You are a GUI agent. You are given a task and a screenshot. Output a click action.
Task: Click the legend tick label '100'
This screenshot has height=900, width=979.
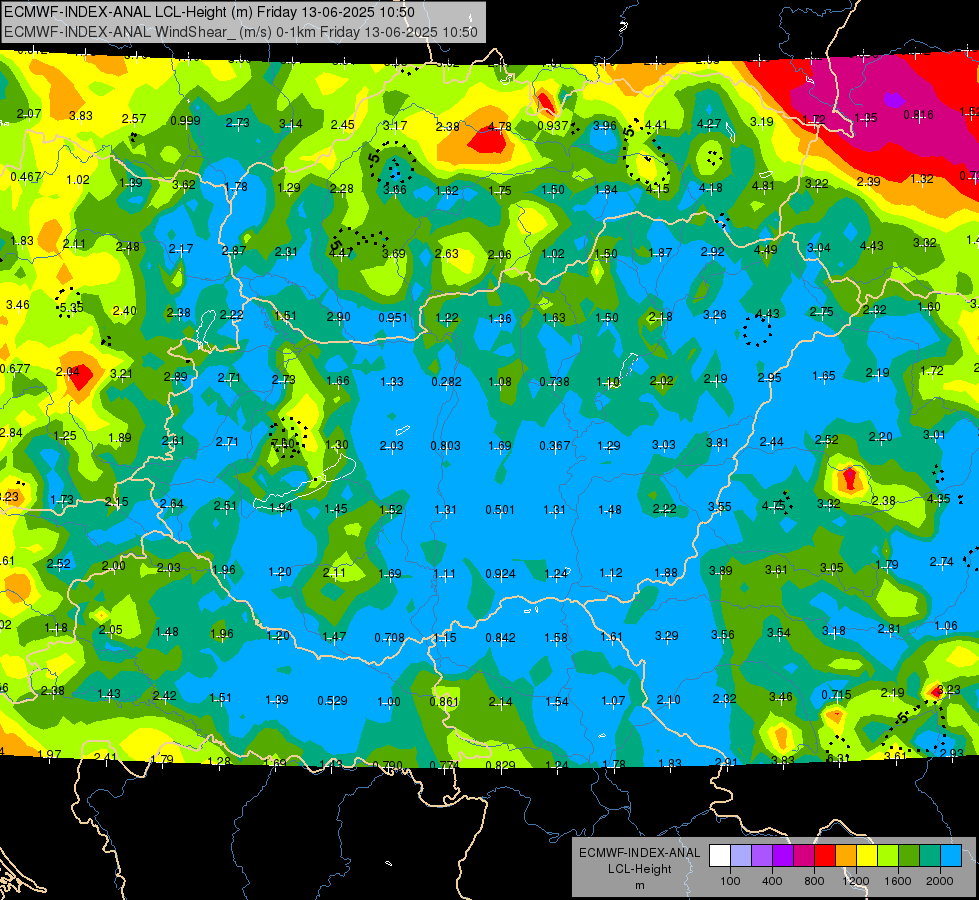[730, 881]
